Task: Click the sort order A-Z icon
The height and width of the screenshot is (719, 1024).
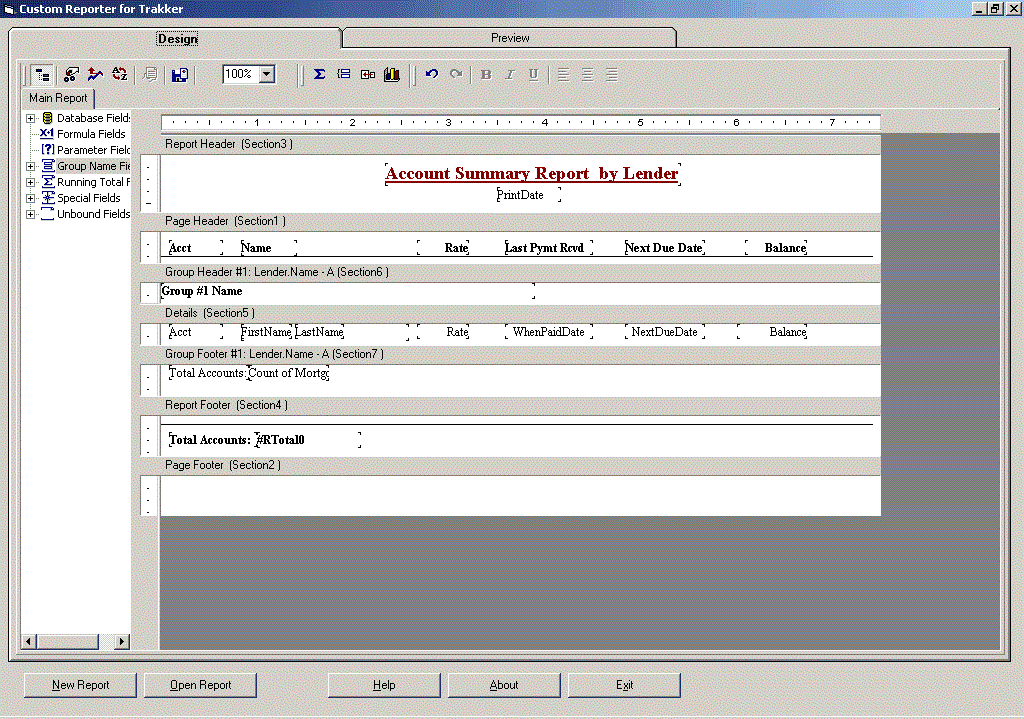Action: [x=120, y=75]
